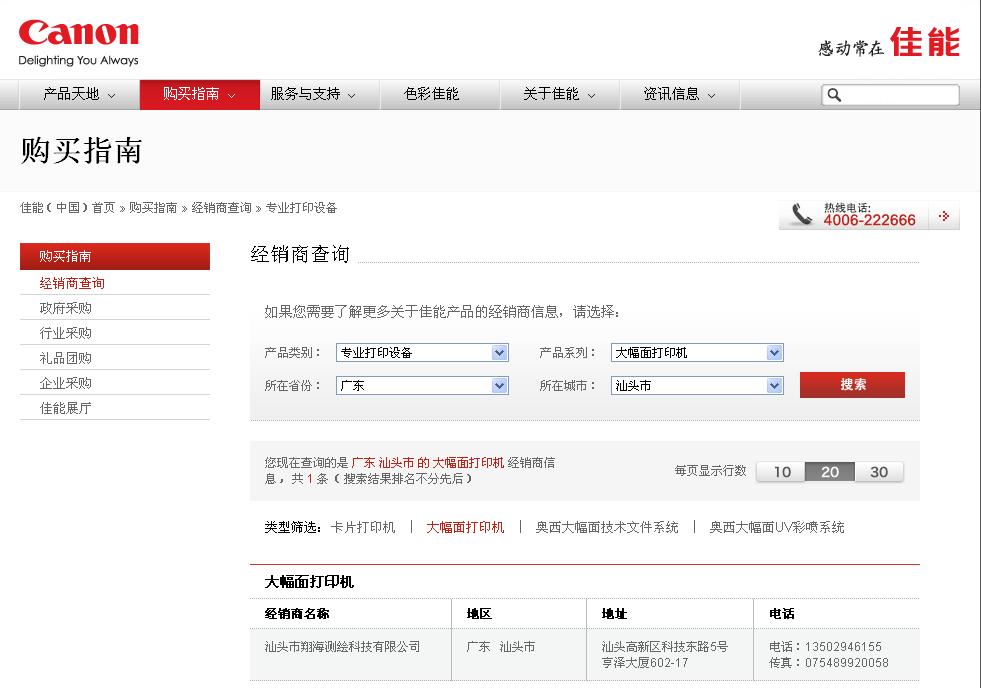Click the fax number 075489920058

point(846,663)
